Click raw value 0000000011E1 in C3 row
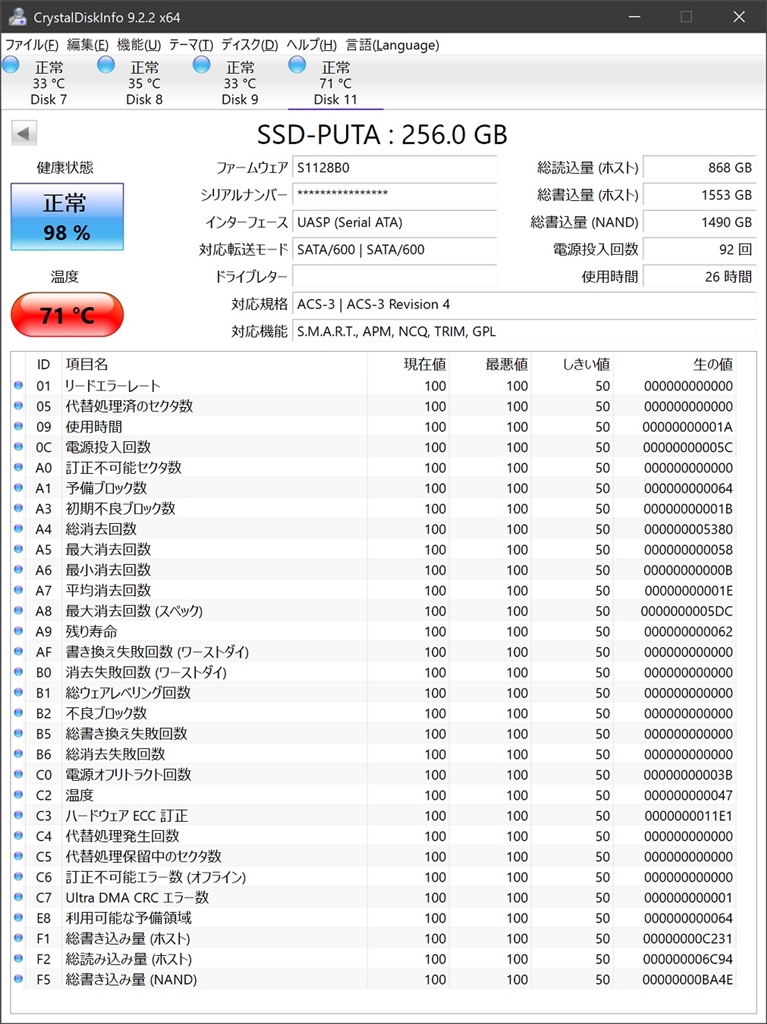Screen dimensions: 767x1024 (x=689, y=816)
